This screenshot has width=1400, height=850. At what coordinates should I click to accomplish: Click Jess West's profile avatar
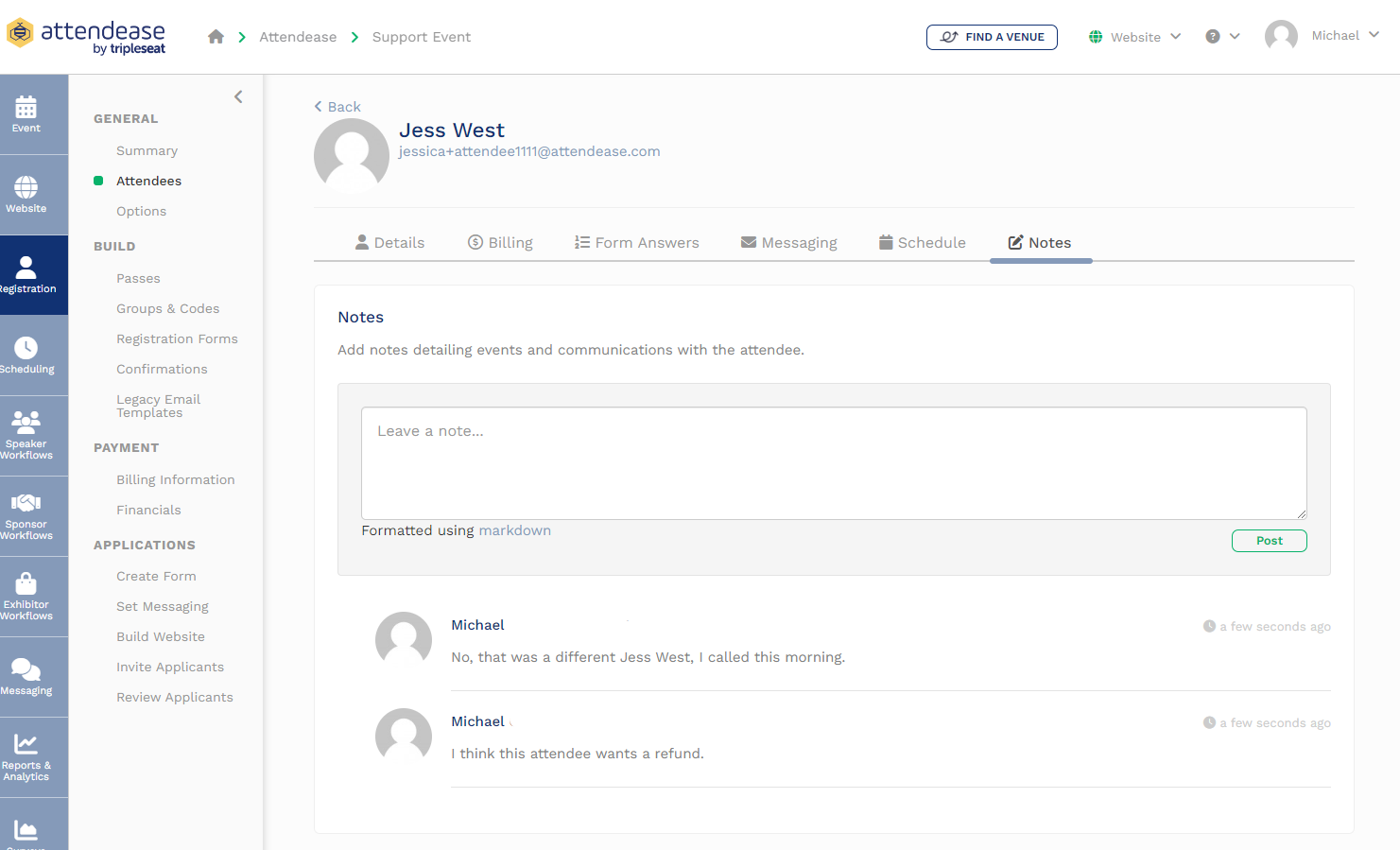352,156
